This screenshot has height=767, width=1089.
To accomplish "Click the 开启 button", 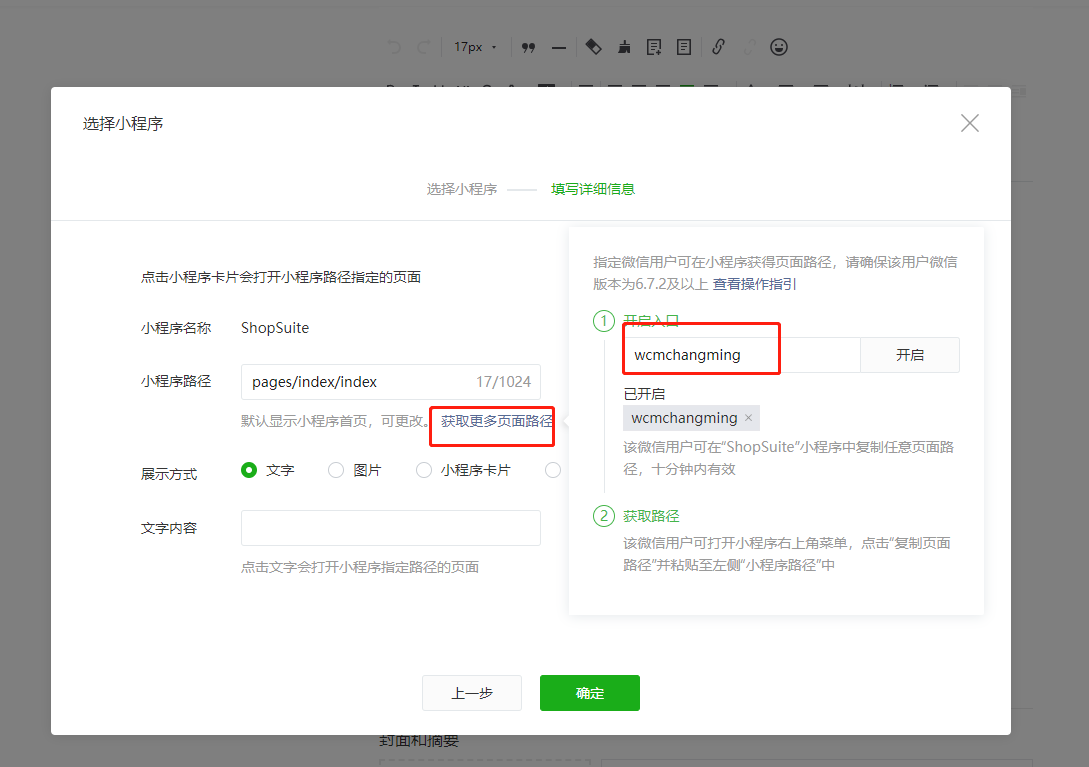I will (910, 355).
